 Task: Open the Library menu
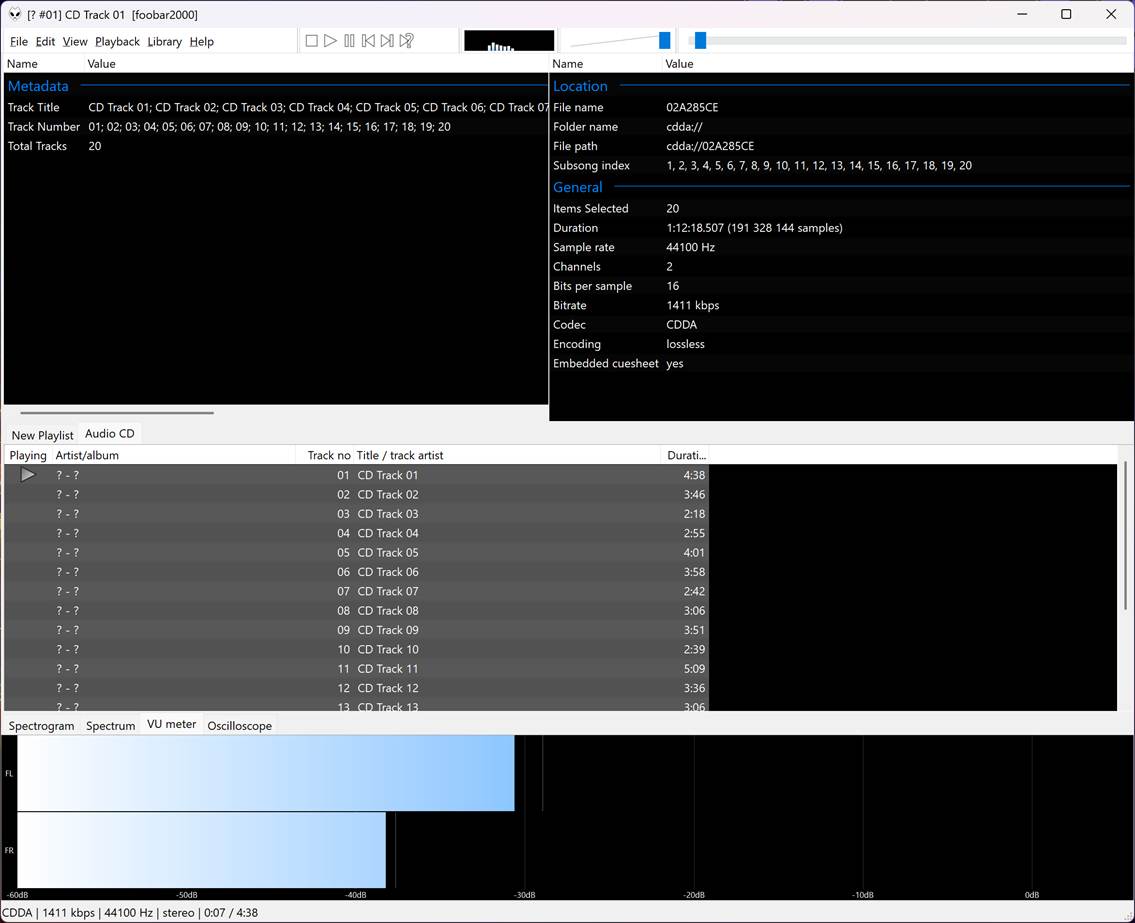coord(164,42)
